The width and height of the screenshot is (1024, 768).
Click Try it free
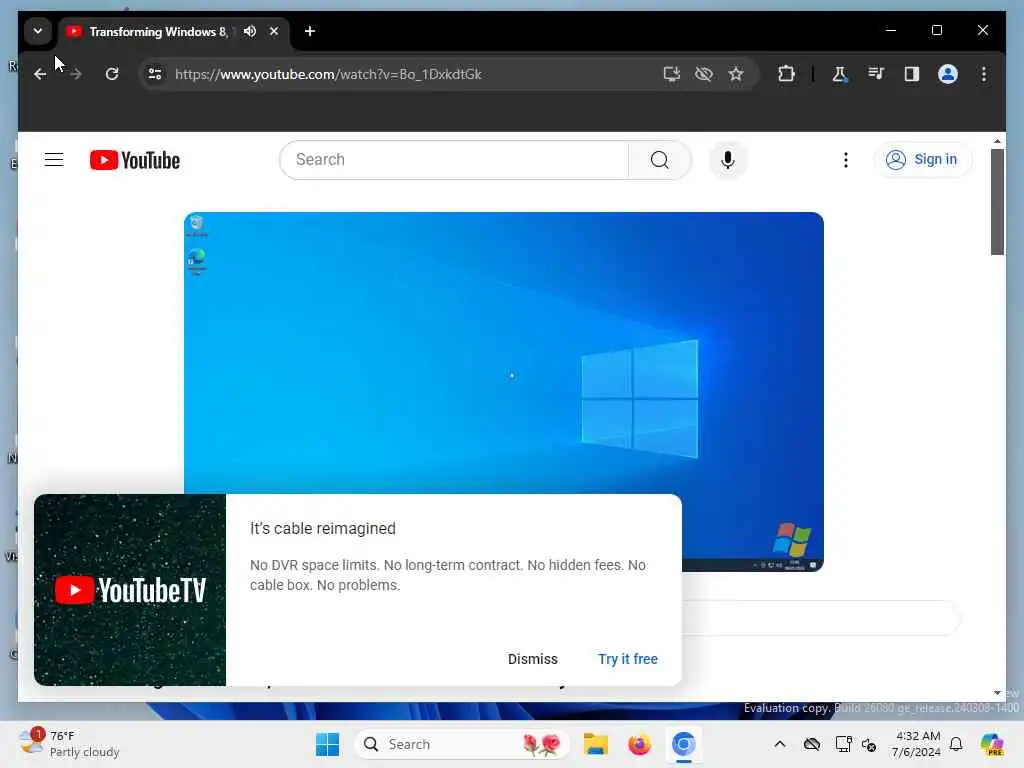(628, 659)
